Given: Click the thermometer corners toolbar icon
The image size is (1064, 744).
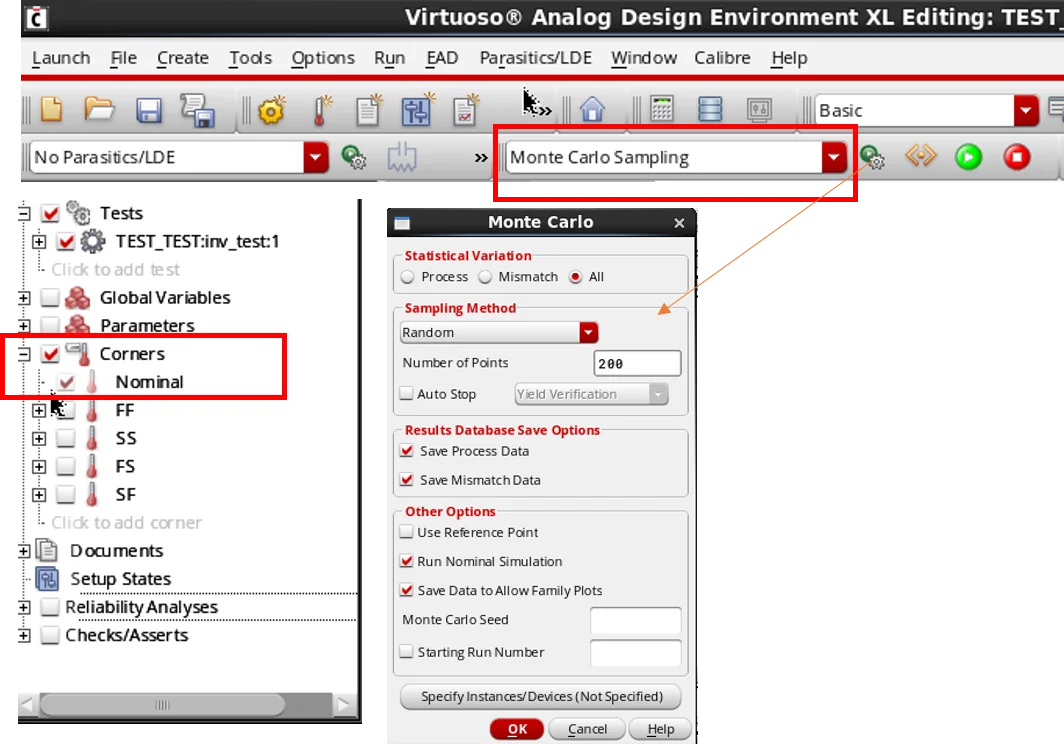Looking at the screenshot, I should pos(321,110).
